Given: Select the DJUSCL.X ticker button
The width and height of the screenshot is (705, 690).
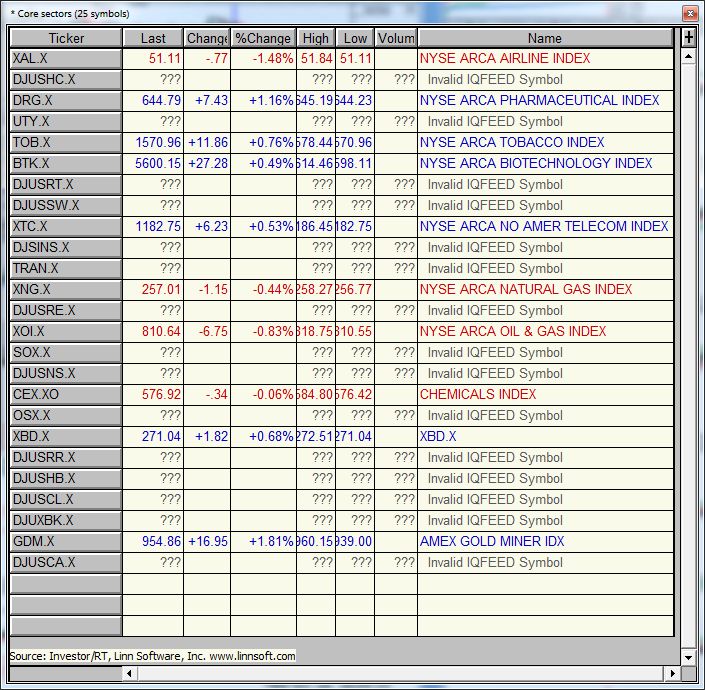Looking at the screenshot, I should point(66,499).
